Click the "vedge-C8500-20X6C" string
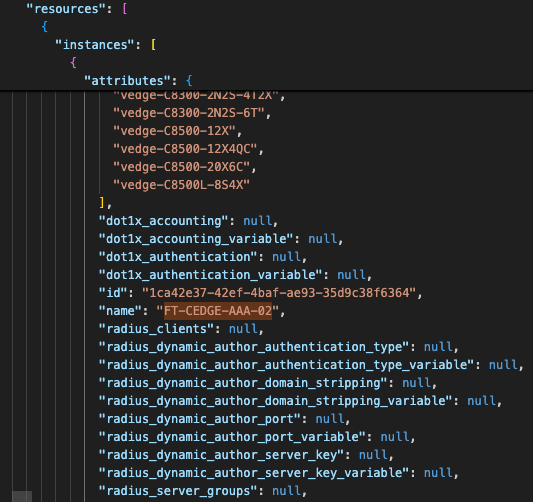Screen dimensions: 533x502 [x=182, y=167]
